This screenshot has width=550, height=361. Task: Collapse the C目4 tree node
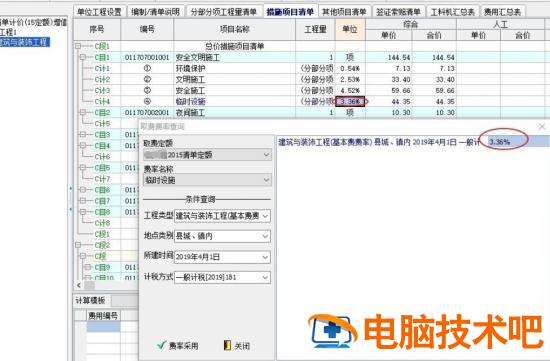(x=83, y=145)
